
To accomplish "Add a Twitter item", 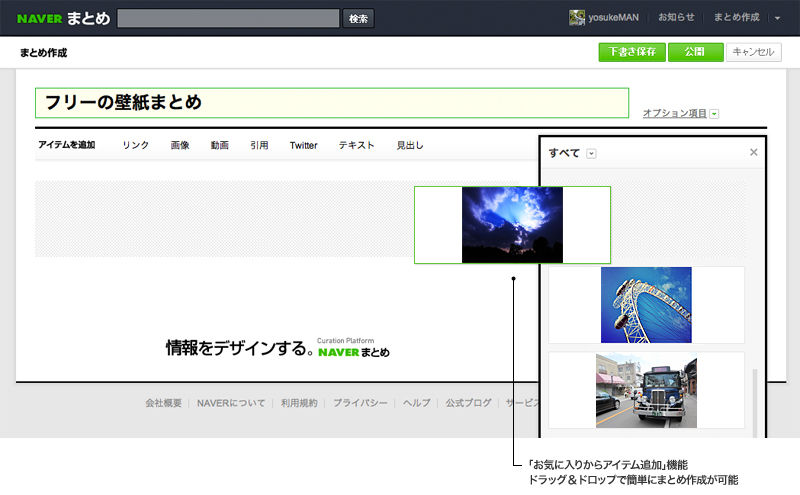I will (x=304, y=145).
